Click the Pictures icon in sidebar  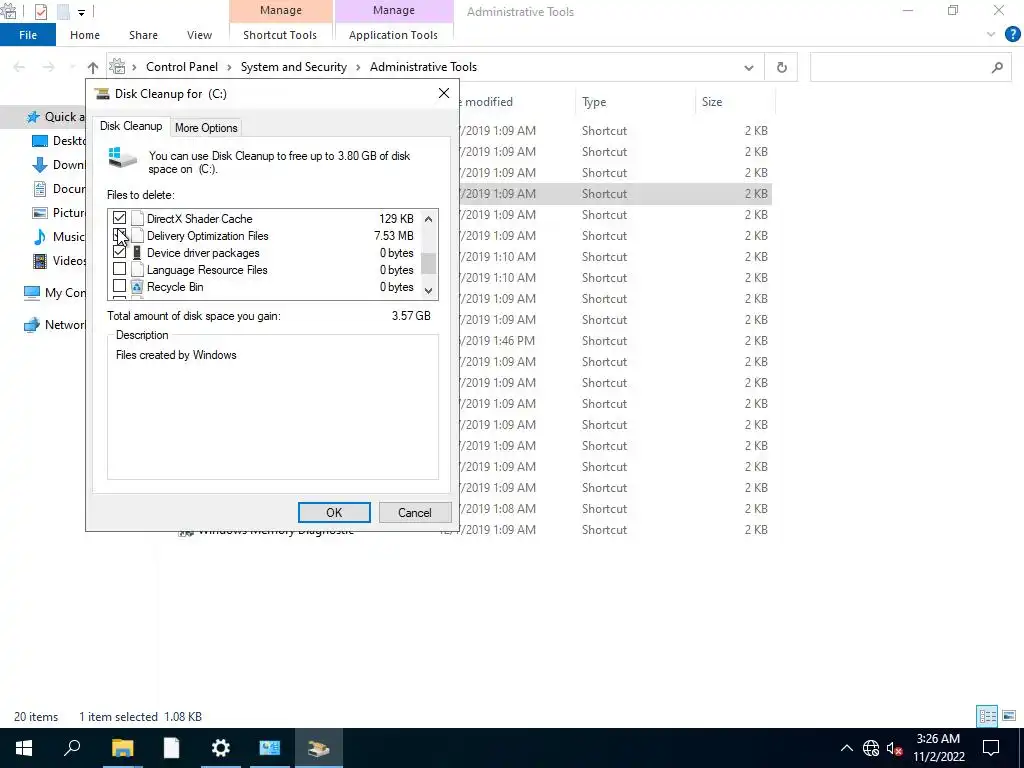(x=40, y=213)
